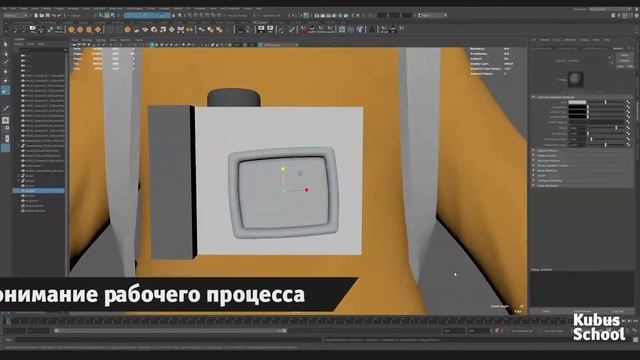Click the Undo arrow icon in status line
The image size is (640, 360).
(x=53, y=16)
